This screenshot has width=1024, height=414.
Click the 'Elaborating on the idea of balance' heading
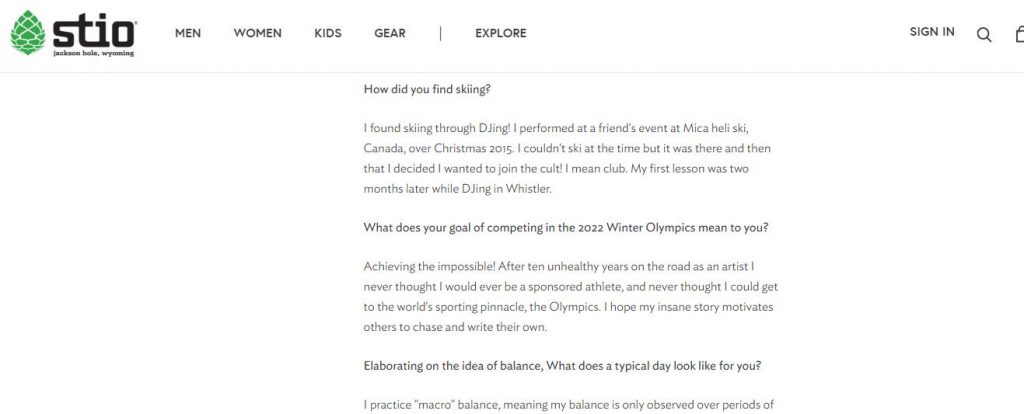click(x=562, y=366)
